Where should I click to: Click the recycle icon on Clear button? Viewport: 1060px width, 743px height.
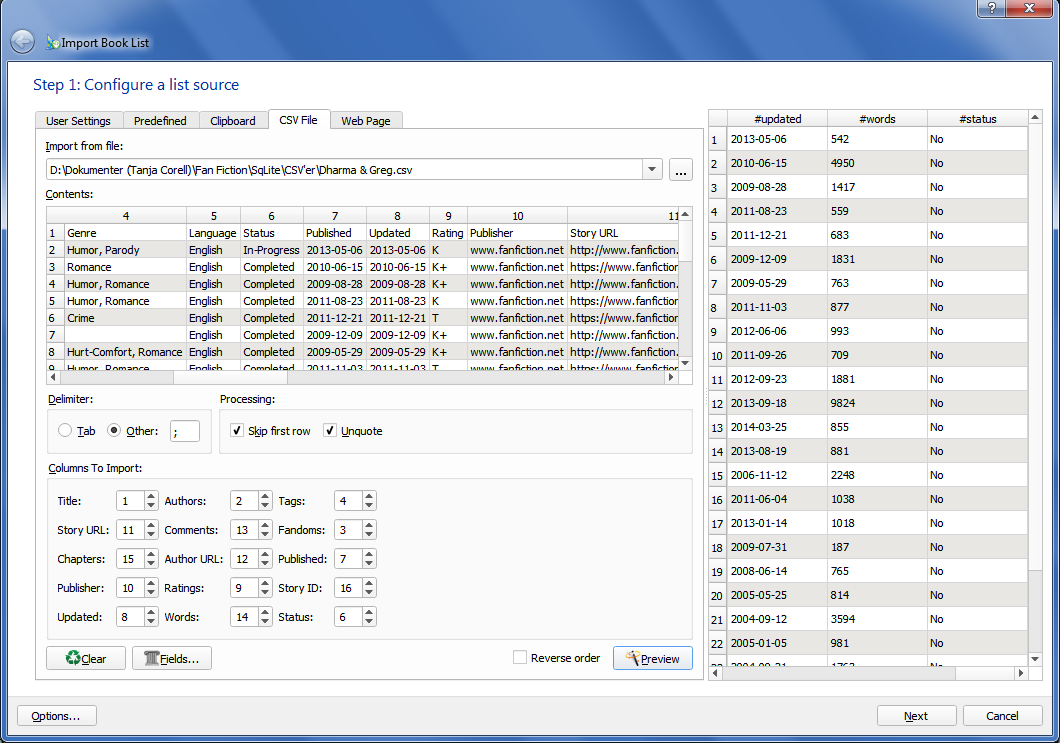(73, 658)
